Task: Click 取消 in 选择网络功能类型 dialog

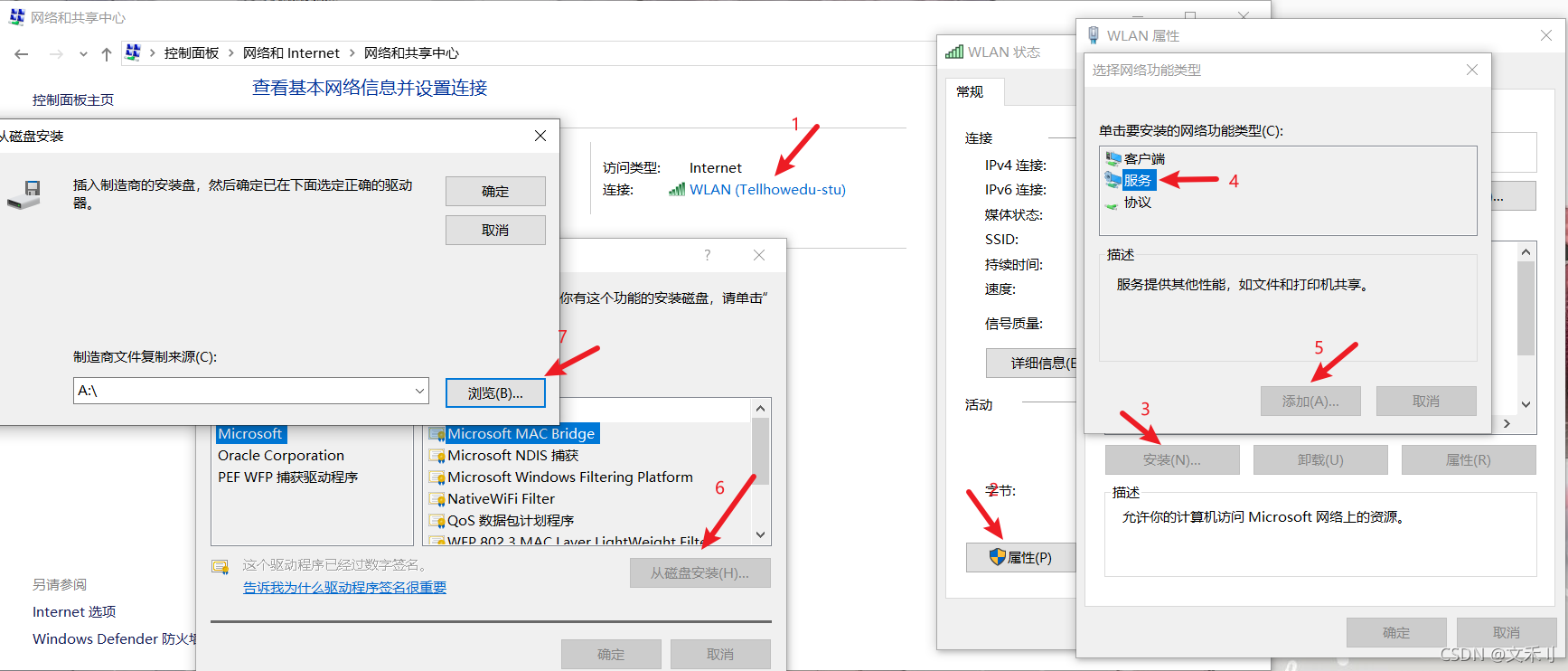Action: point(1426,402)
